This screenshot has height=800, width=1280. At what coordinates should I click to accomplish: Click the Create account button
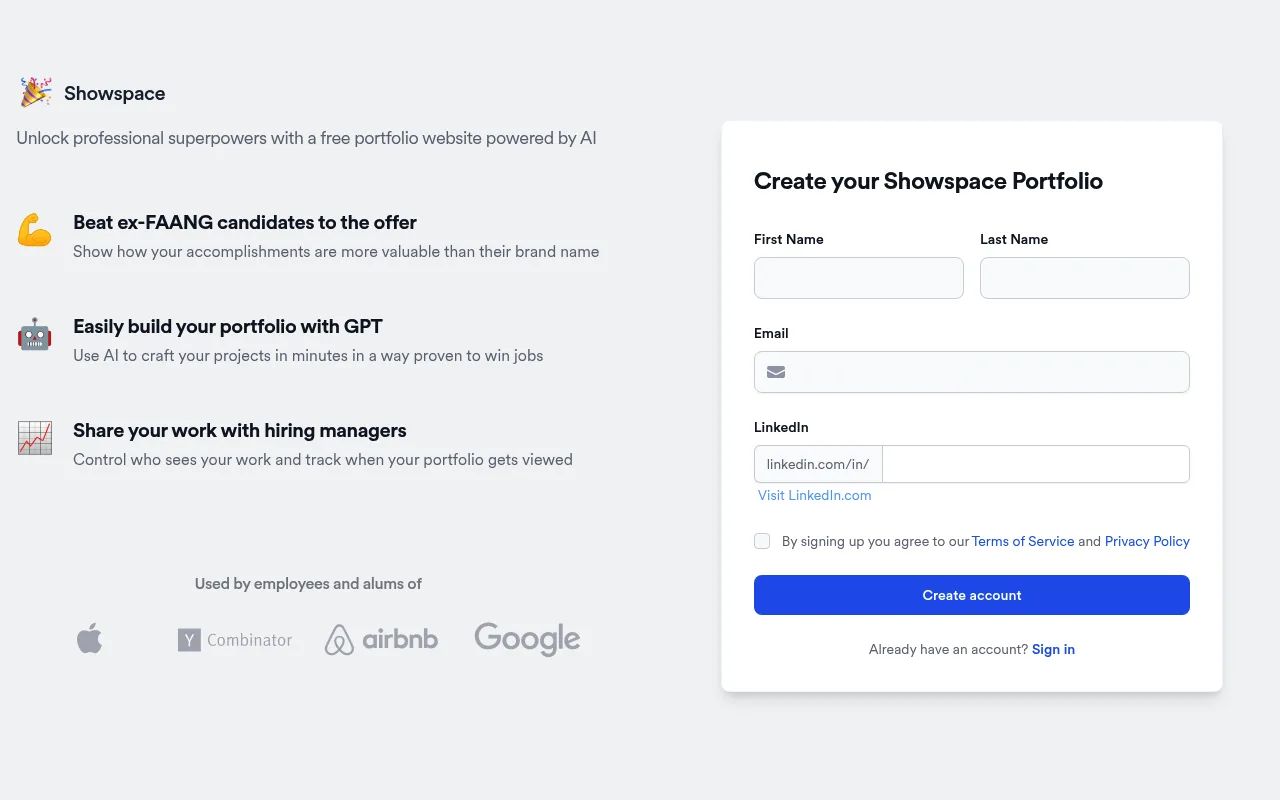click(972, 595)
